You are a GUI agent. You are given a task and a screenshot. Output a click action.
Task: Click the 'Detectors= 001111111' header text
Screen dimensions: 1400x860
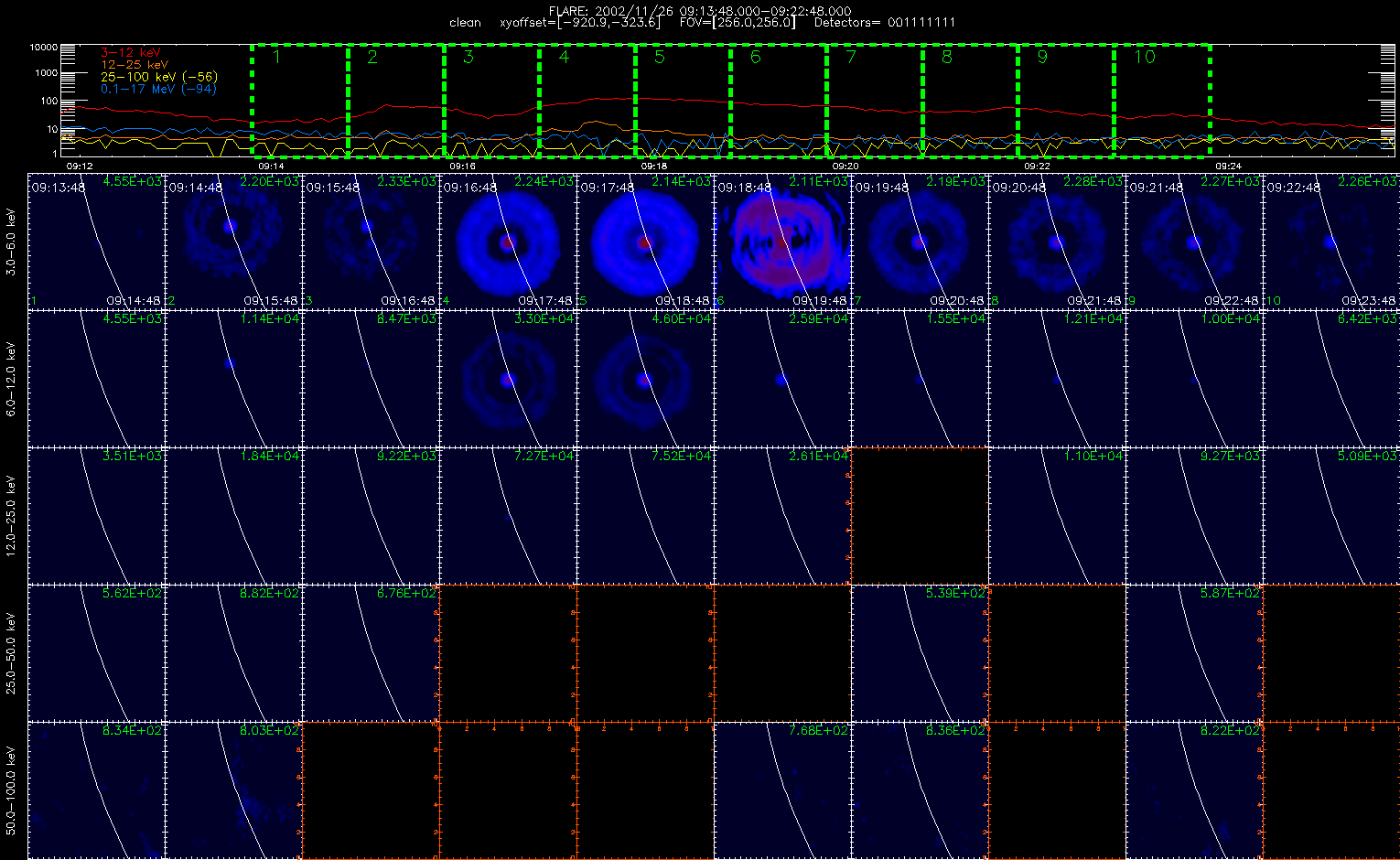[885, 23]
